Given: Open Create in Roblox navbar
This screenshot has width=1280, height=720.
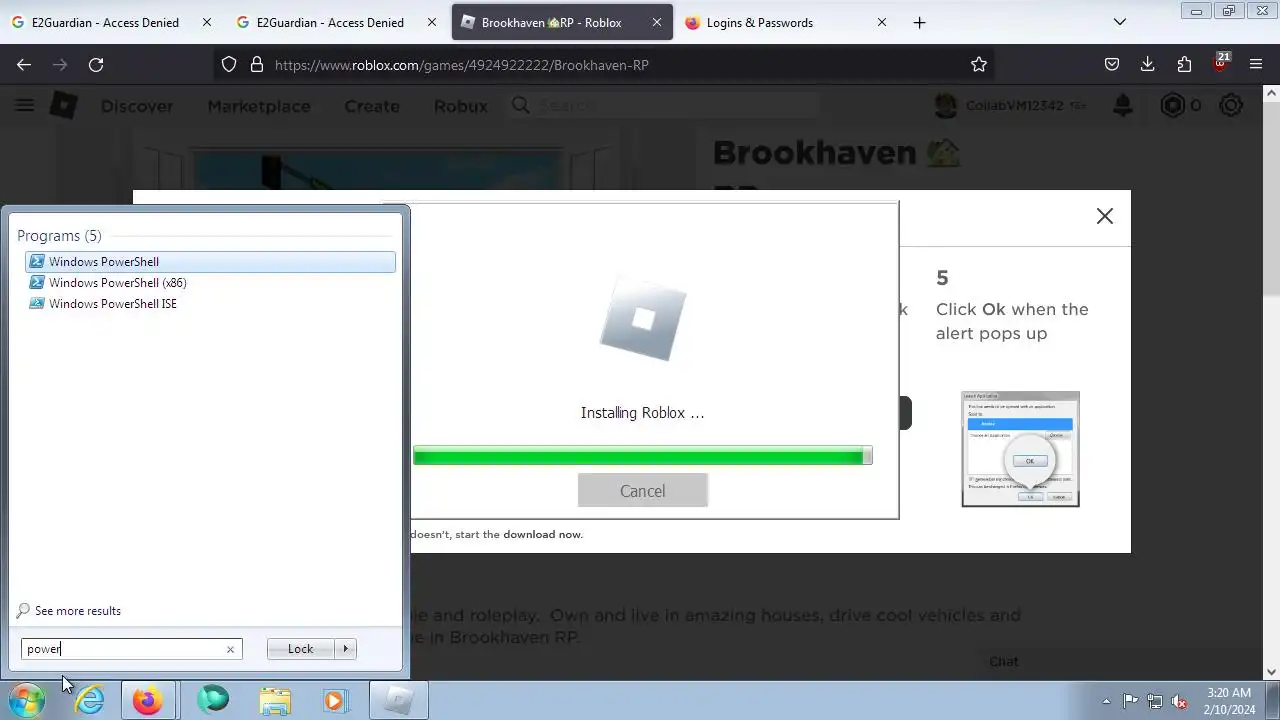Looking at the screenshot, I should point(372,106).
